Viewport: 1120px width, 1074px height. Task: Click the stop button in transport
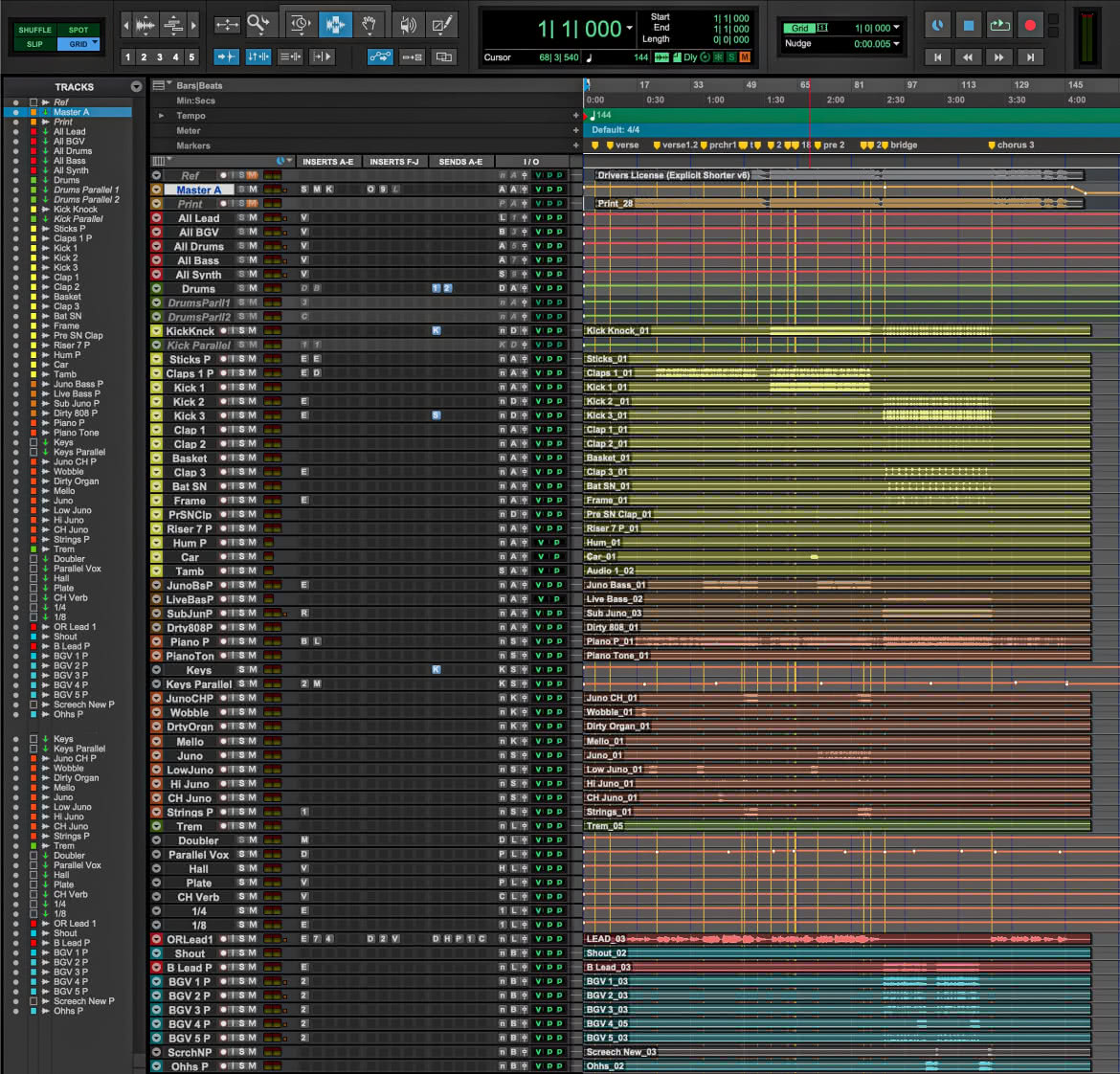pos(969,26)
